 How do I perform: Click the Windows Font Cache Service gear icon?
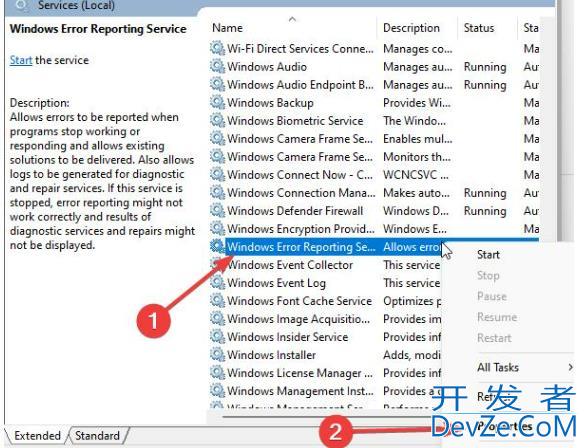coord(217,301)
